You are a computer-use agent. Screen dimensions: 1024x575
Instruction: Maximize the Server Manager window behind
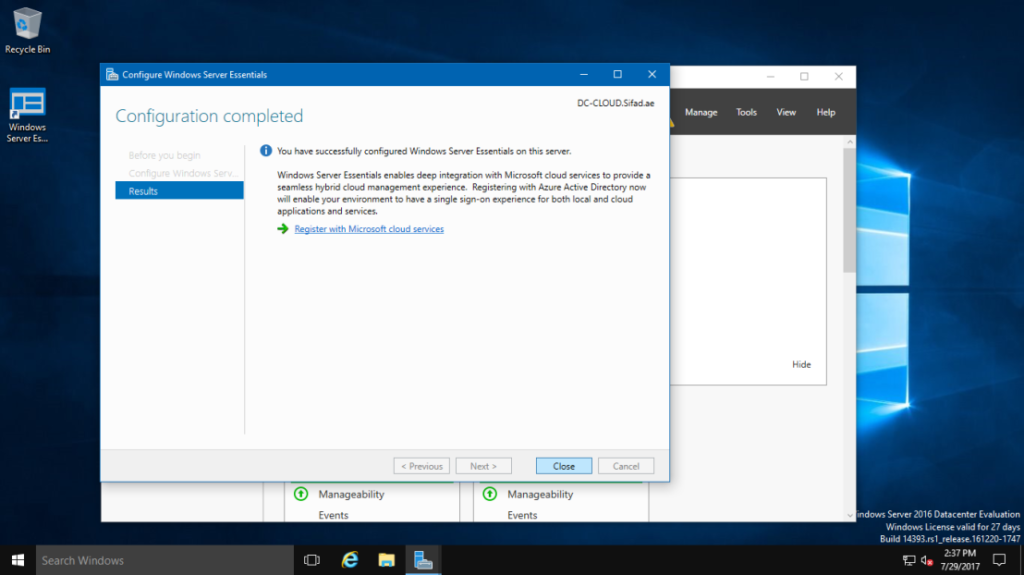pos(805,76)
